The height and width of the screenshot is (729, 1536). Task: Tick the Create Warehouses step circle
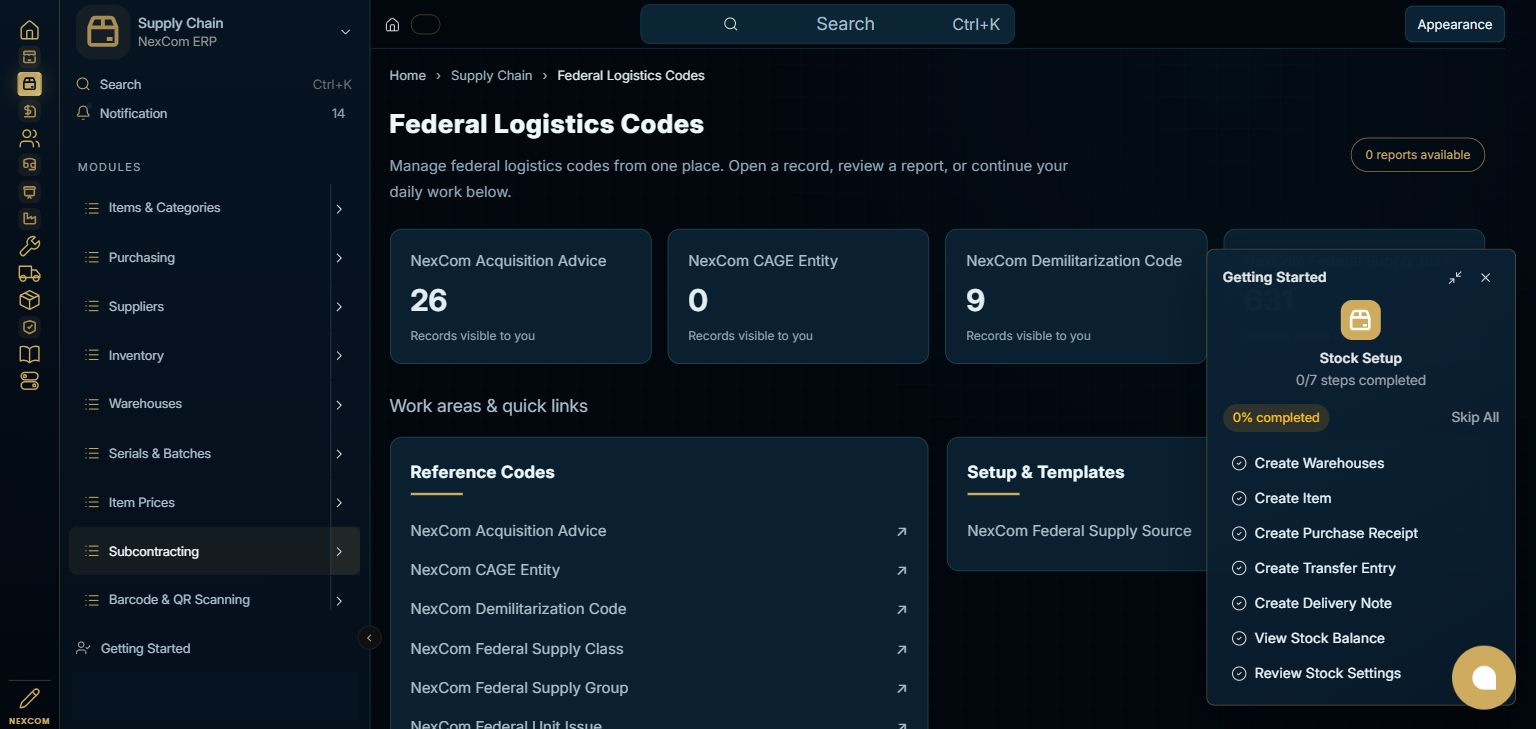1239,463
